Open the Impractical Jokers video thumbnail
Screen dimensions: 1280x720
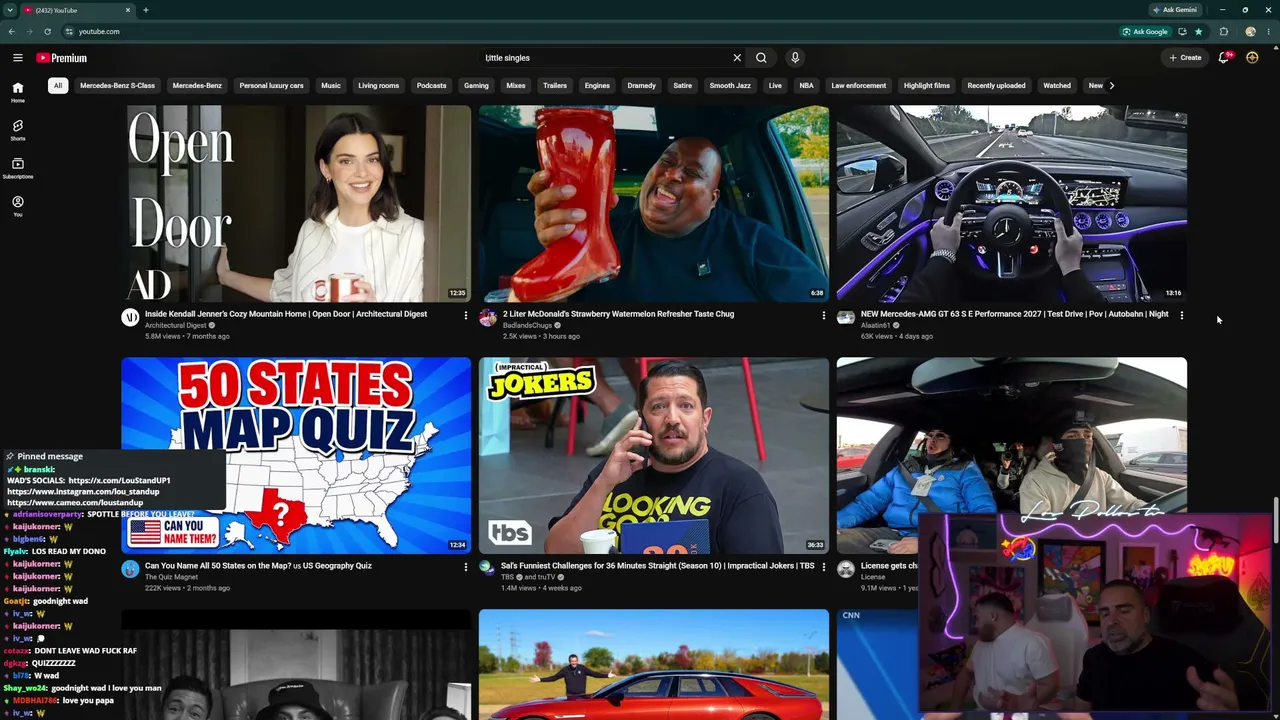[x=654, y=455]
